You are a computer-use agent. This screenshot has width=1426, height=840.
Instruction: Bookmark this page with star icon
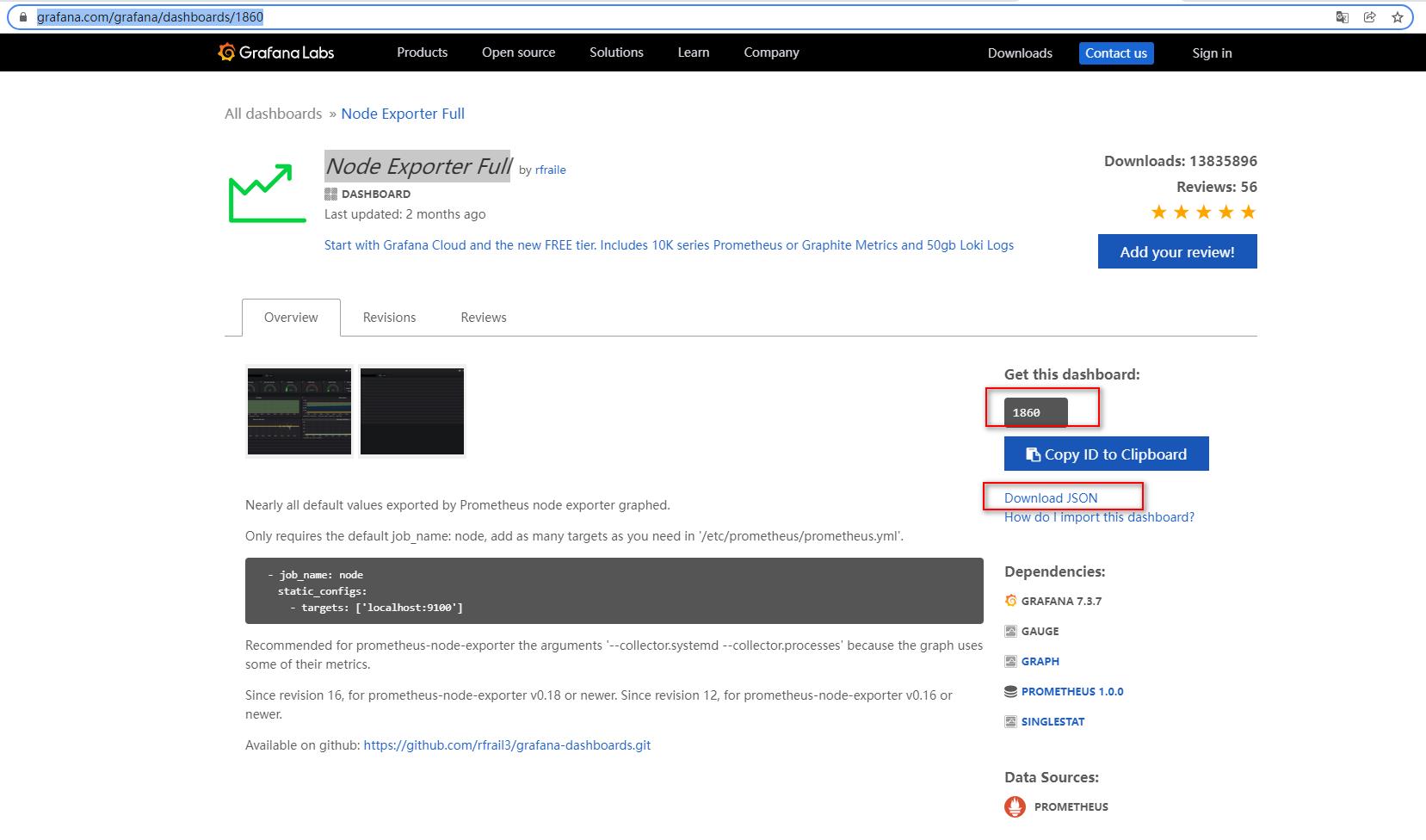[x=1398, y=17]
